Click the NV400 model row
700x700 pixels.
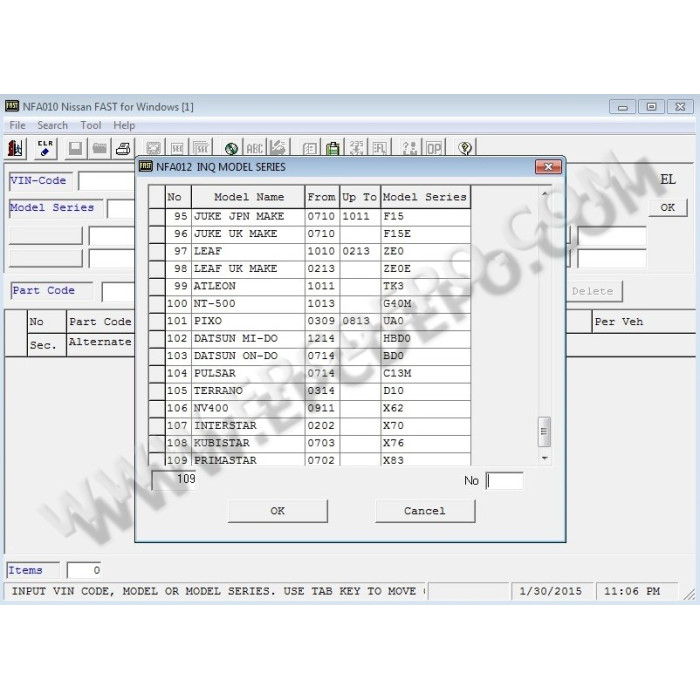pyautogui.click(x=309, y=408)
